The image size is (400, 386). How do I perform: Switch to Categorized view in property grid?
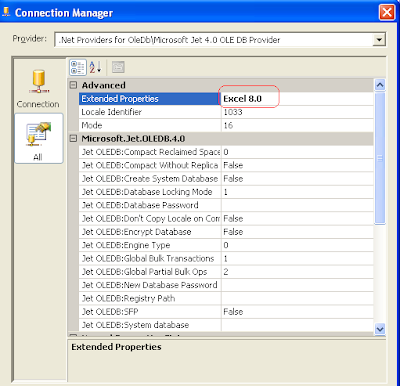pyautogui.click(x=78, y=67)
